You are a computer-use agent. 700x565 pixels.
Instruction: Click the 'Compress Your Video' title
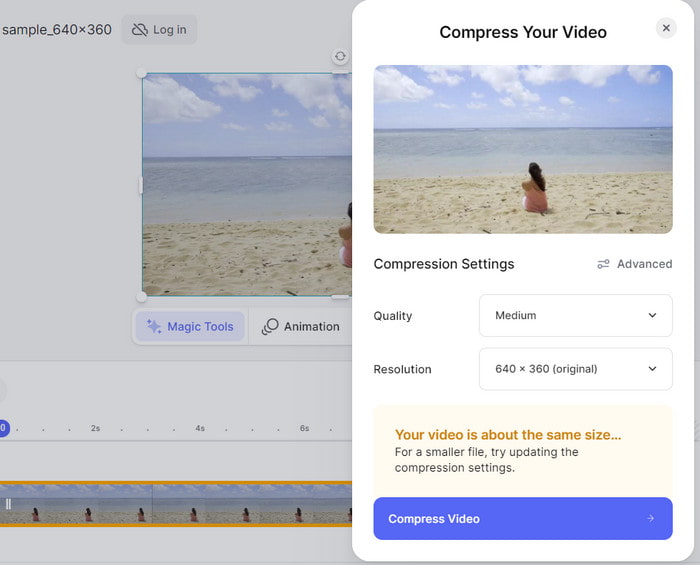click(x=523, y=32)
